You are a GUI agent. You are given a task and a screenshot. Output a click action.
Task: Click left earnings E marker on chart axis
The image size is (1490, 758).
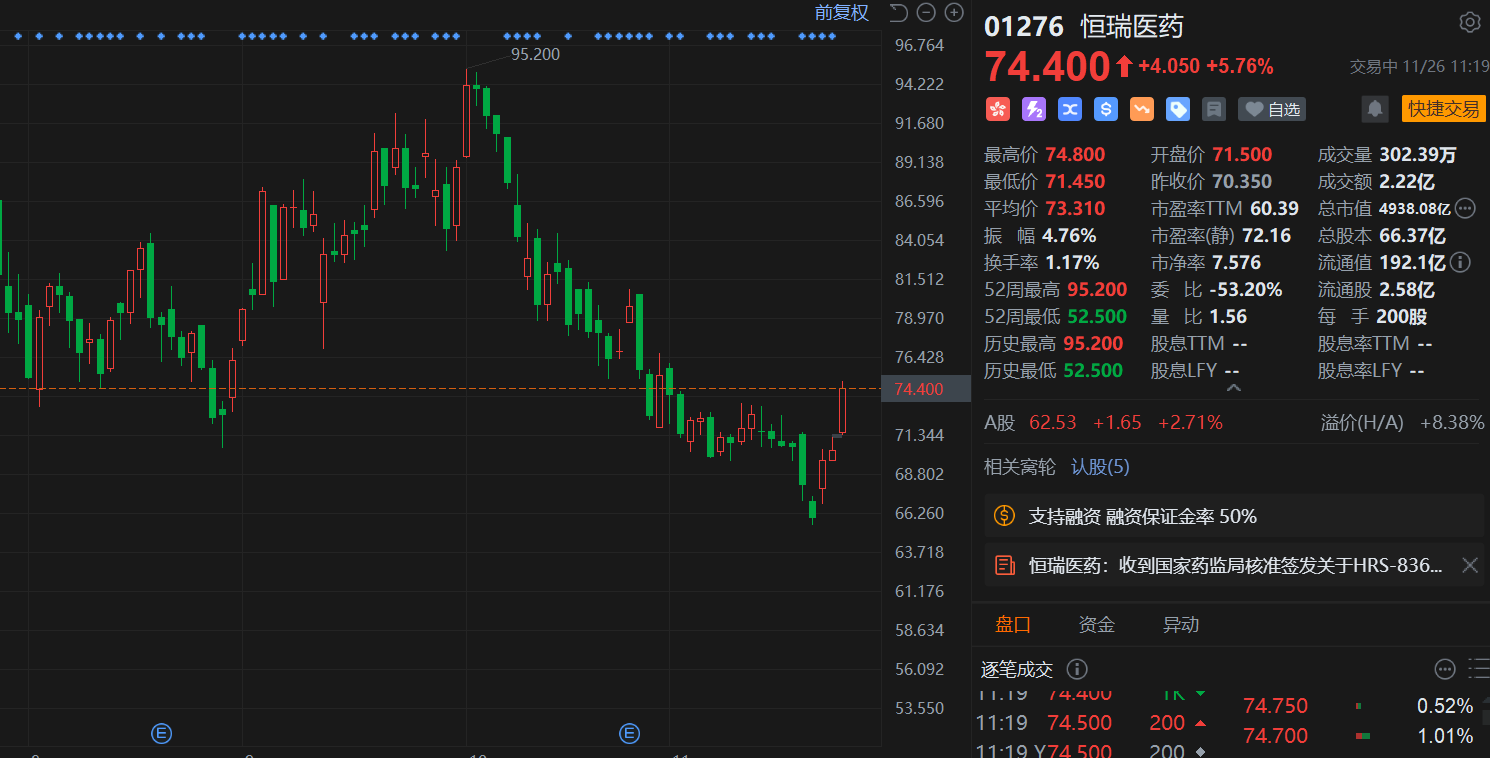pos(161,734)
